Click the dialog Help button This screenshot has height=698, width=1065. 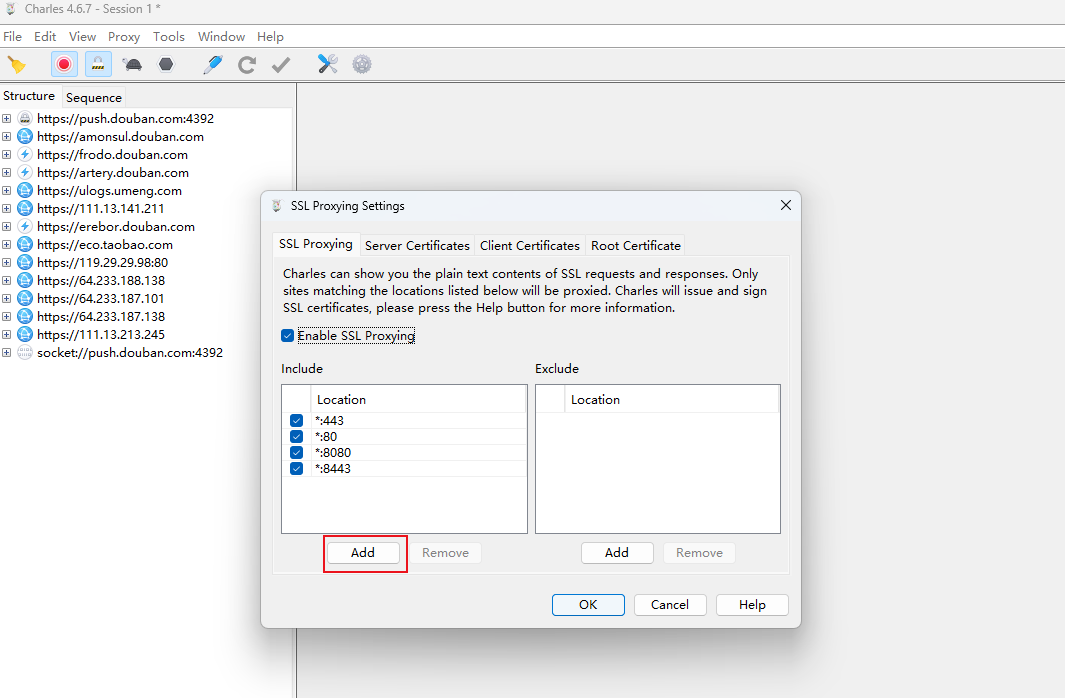coord(752,604)
